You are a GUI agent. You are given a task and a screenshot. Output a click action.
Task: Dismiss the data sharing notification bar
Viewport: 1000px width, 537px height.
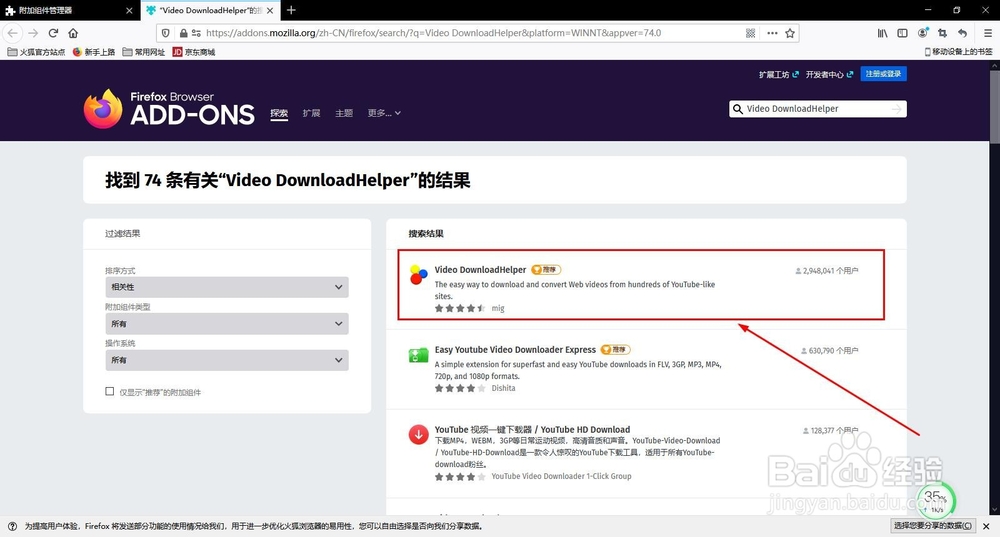point(986,526)
